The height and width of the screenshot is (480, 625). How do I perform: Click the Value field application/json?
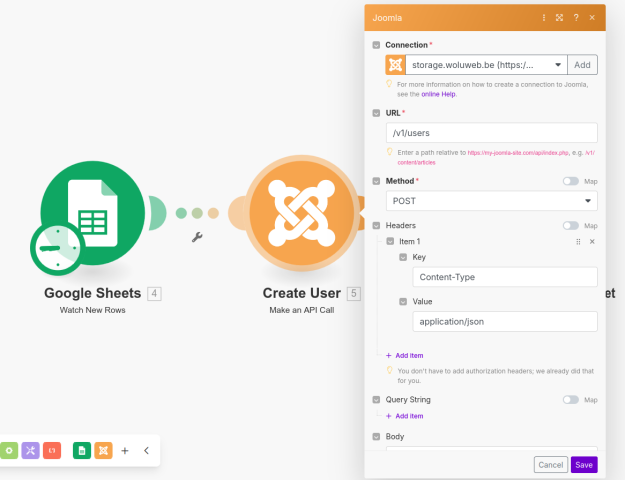coord(505,322)
